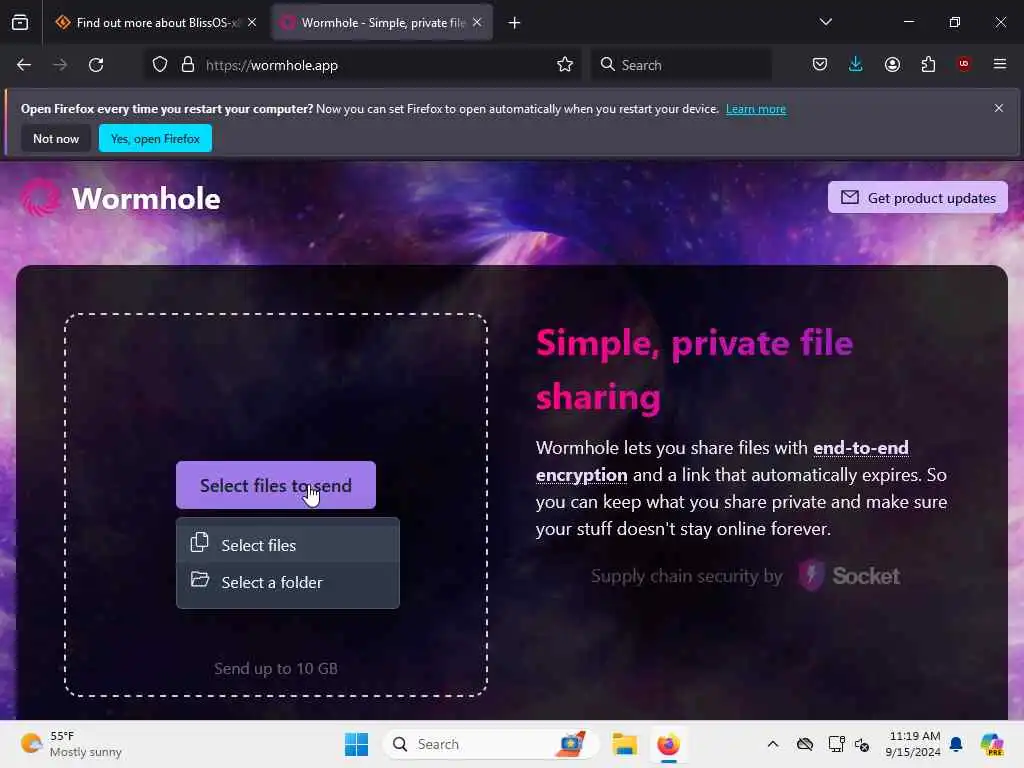Open the notification bell icon

(956, 744)
